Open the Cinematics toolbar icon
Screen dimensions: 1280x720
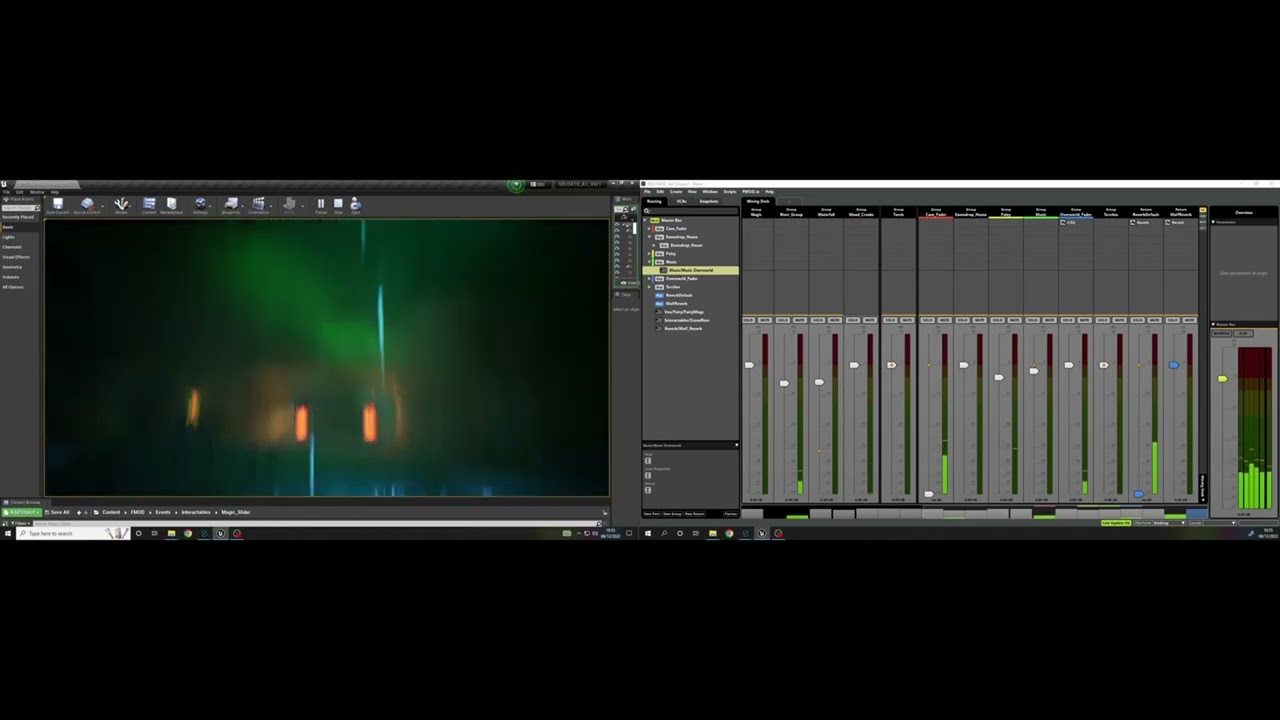[x=258, y=204]
